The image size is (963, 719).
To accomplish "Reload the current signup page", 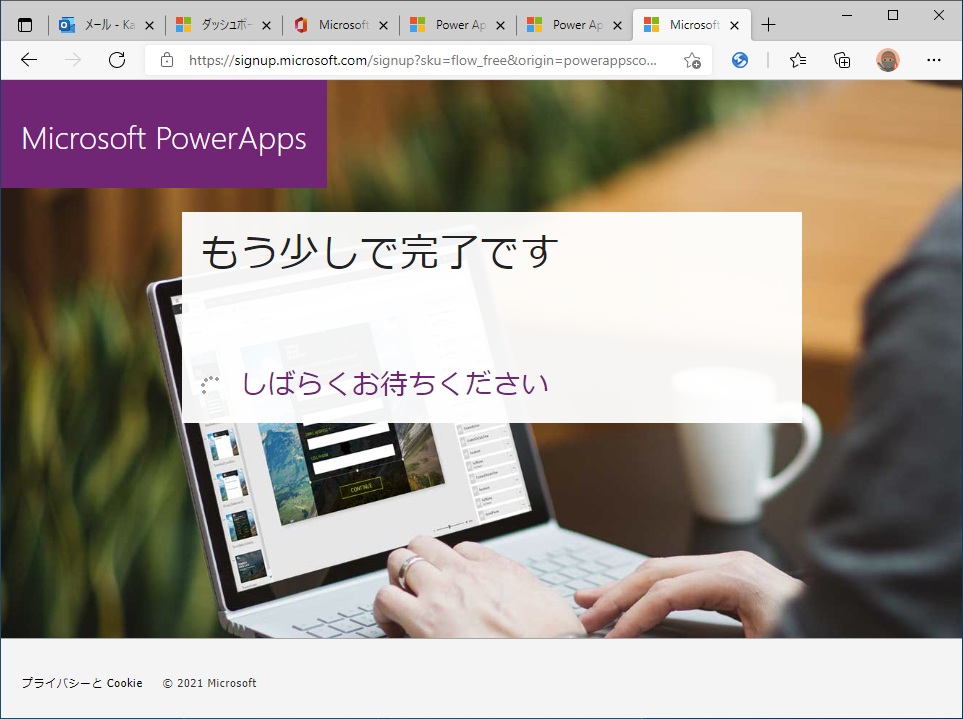I will (x=117, y=60).
